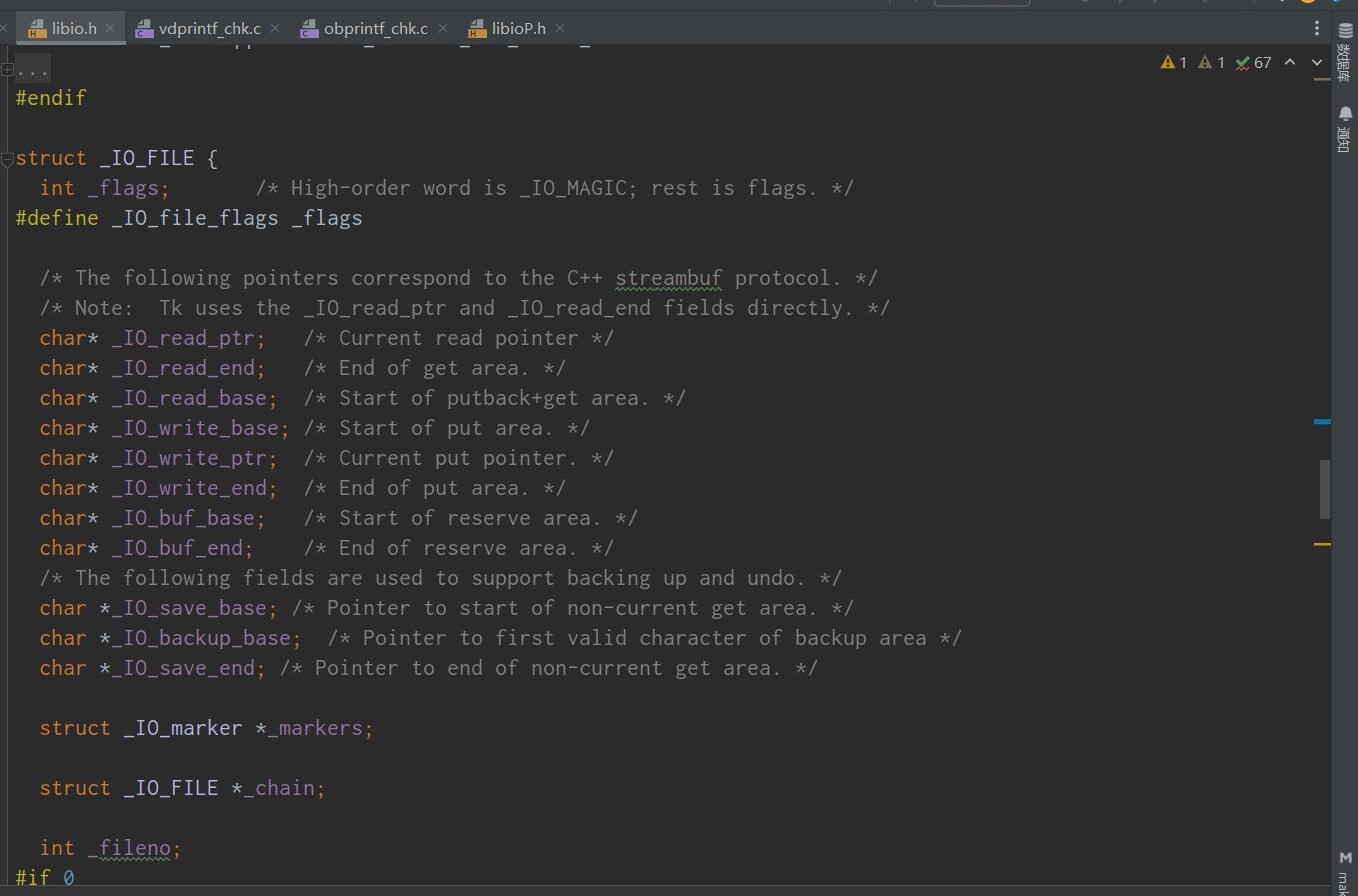Switch to the libioP.h tab
Image resolution: width=1358 pixels, height=896 pixels.
518,28
